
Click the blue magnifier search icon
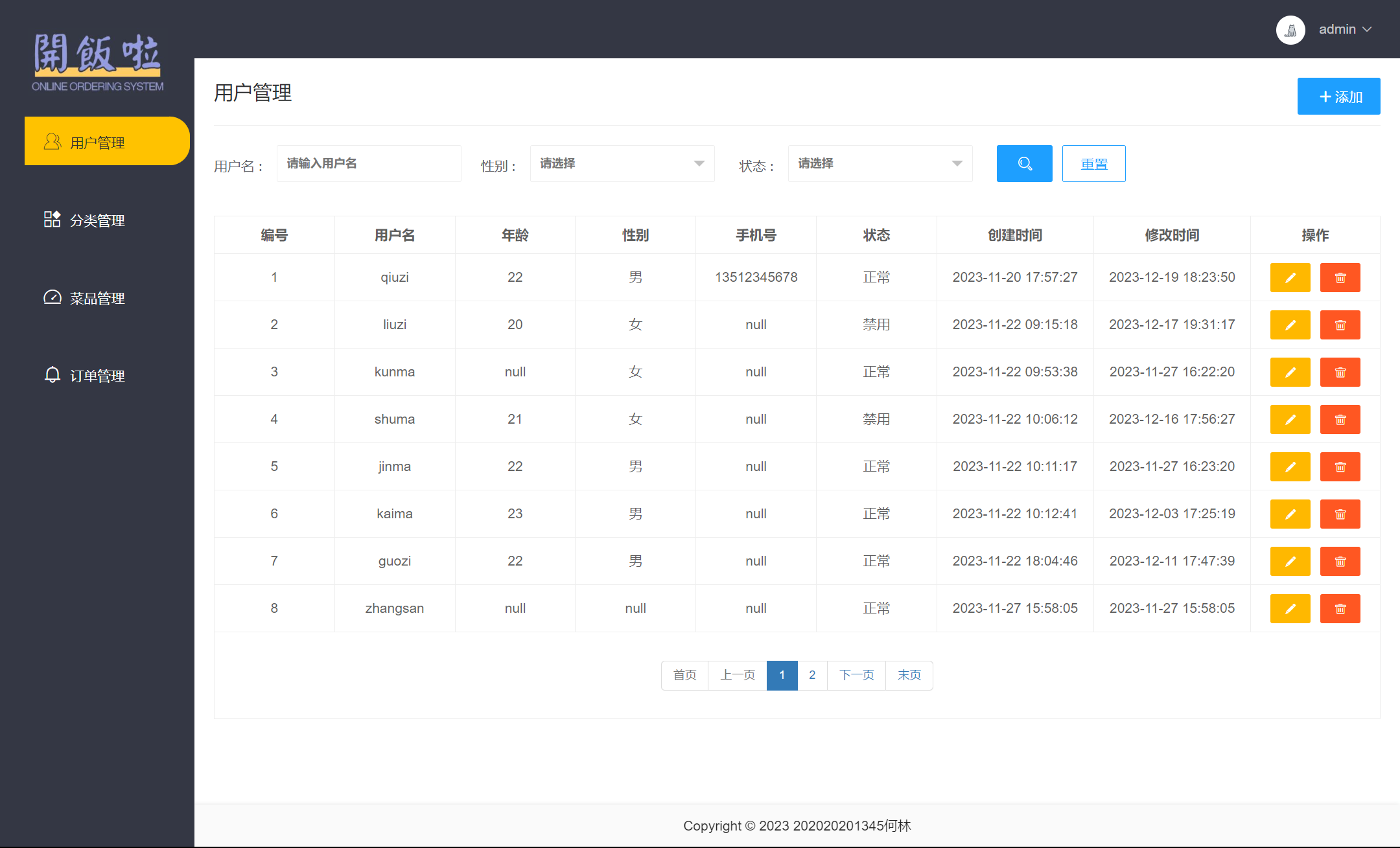(x=1024, y=163)
